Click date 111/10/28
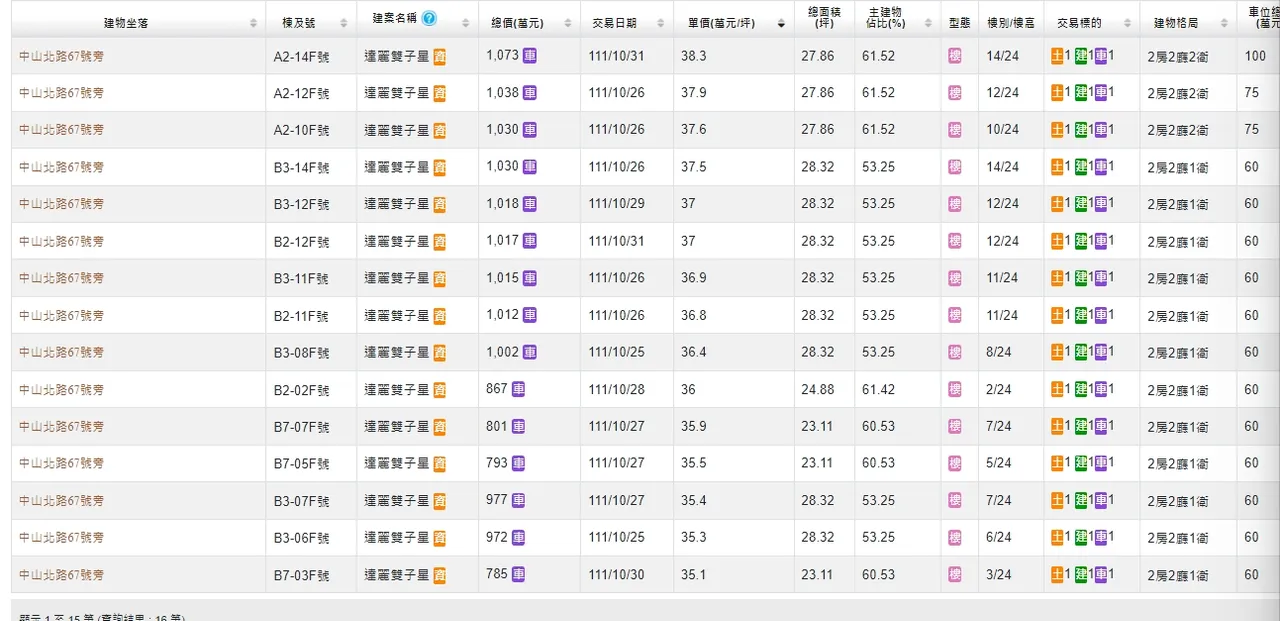Viewport: 1280px width, 621px height. [616, 389]
